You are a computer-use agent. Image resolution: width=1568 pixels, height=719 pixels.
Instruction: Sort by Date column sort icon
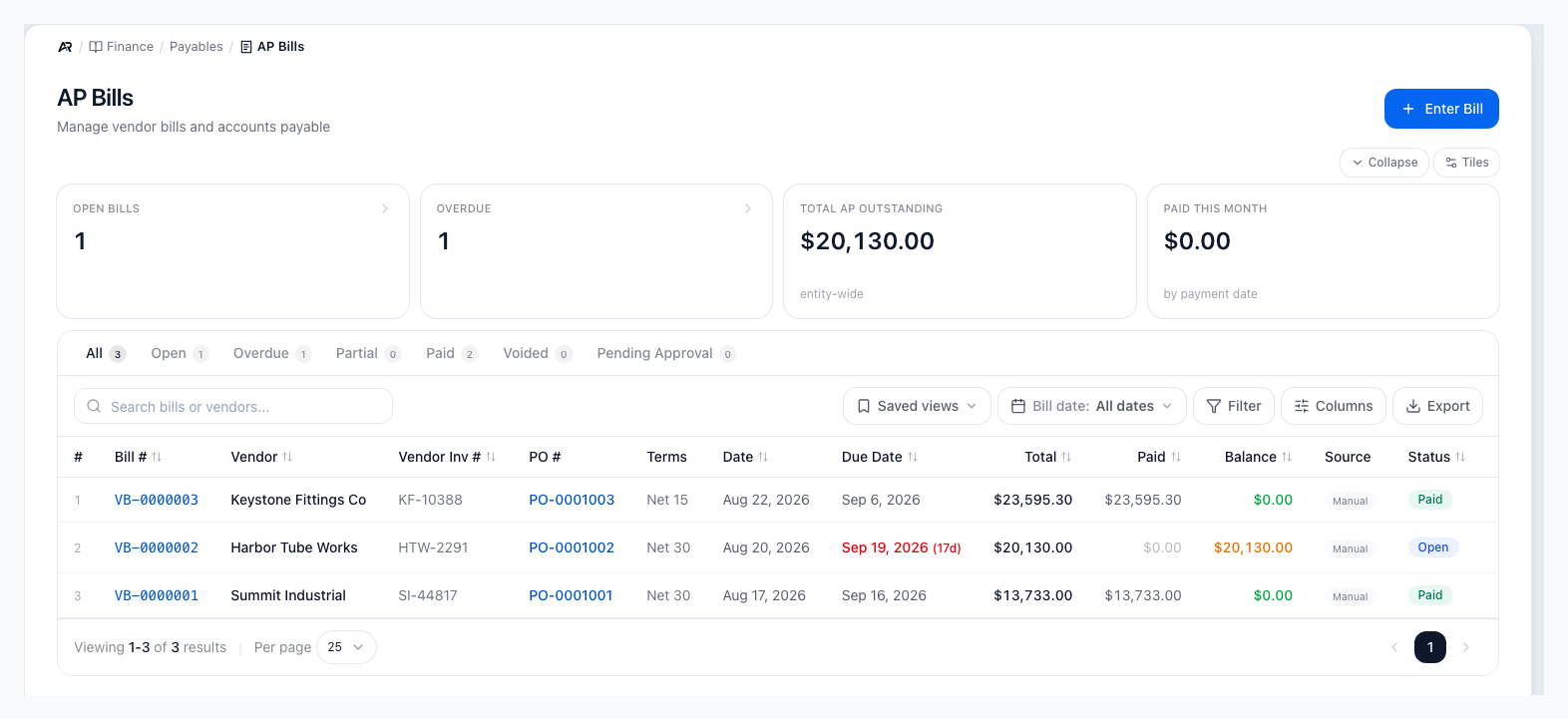click(x=763, y=457)
